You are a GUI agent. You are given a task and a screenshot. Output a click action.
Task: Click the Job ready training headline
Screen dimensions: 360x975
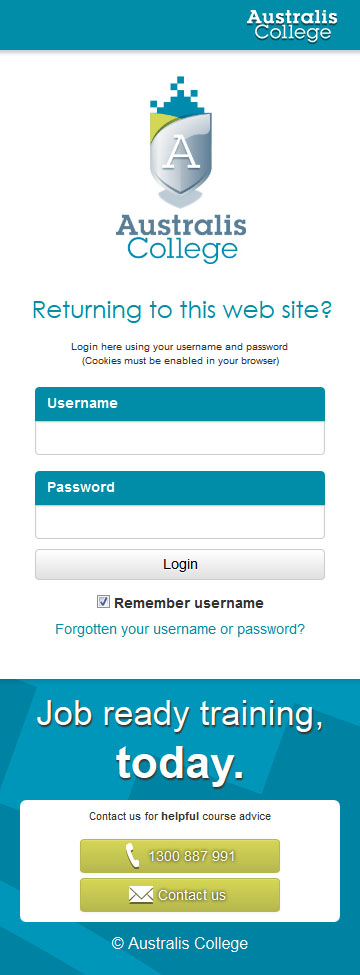180,739
